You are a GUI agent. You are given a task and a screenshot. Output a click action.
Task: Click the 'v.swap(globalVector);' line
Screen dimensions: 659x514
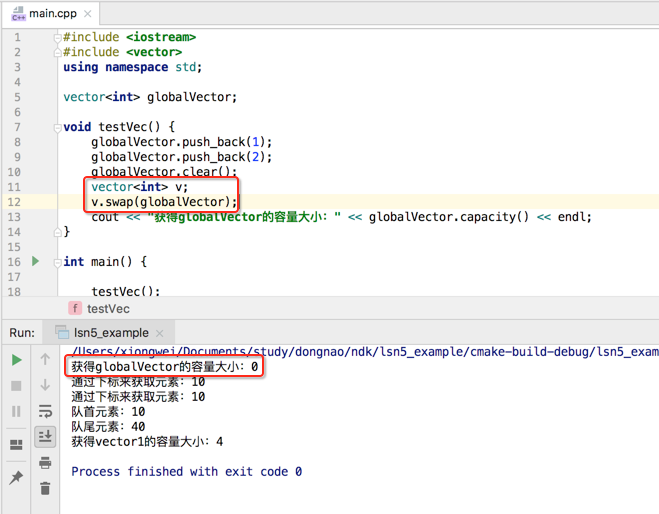(x=164, y=202)
